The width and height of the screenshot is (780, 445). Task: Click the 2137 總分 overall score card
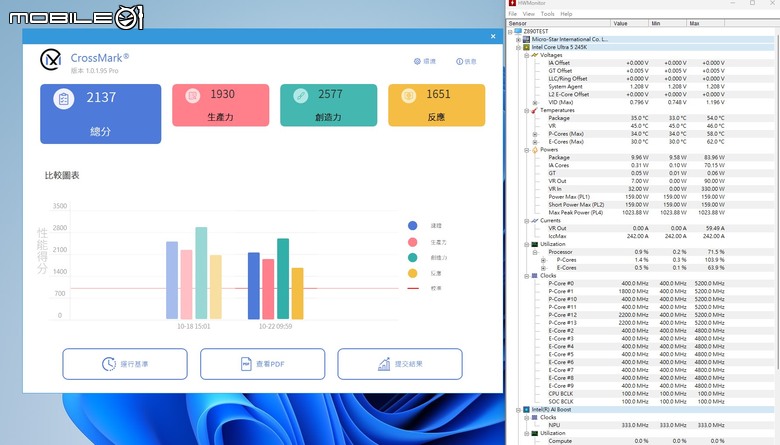[x=100, y=114]
